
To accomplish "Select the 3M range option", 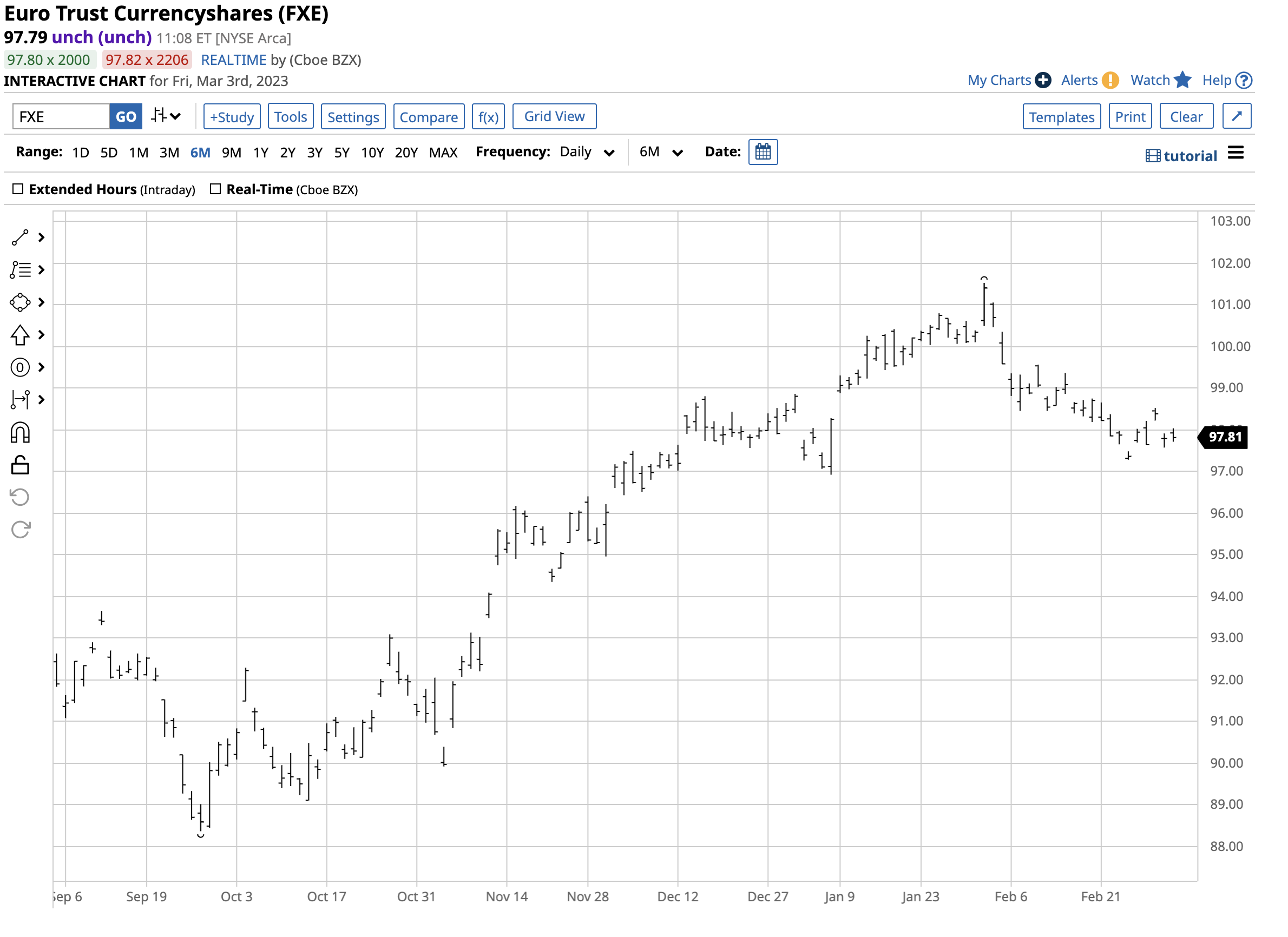I will click(169, 153).
